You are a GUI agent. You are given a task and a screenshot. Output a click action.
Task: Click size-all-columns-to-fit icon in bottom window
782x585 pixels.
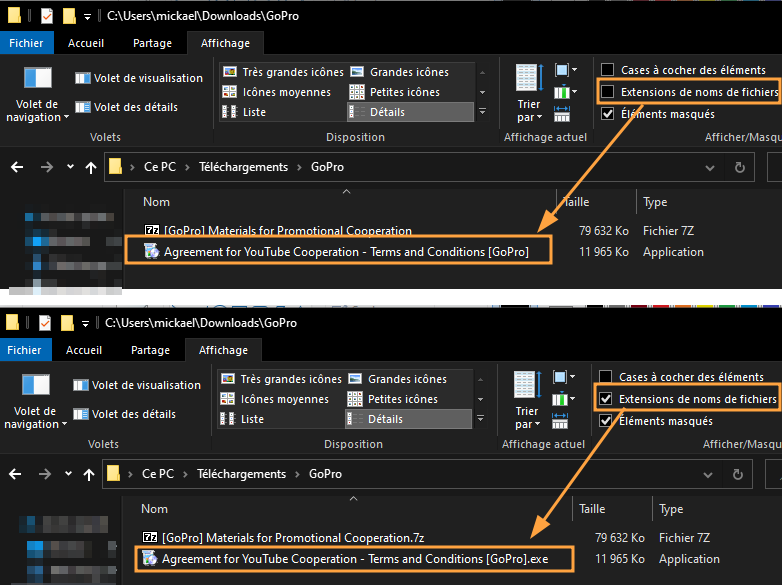tap(560, 421)
